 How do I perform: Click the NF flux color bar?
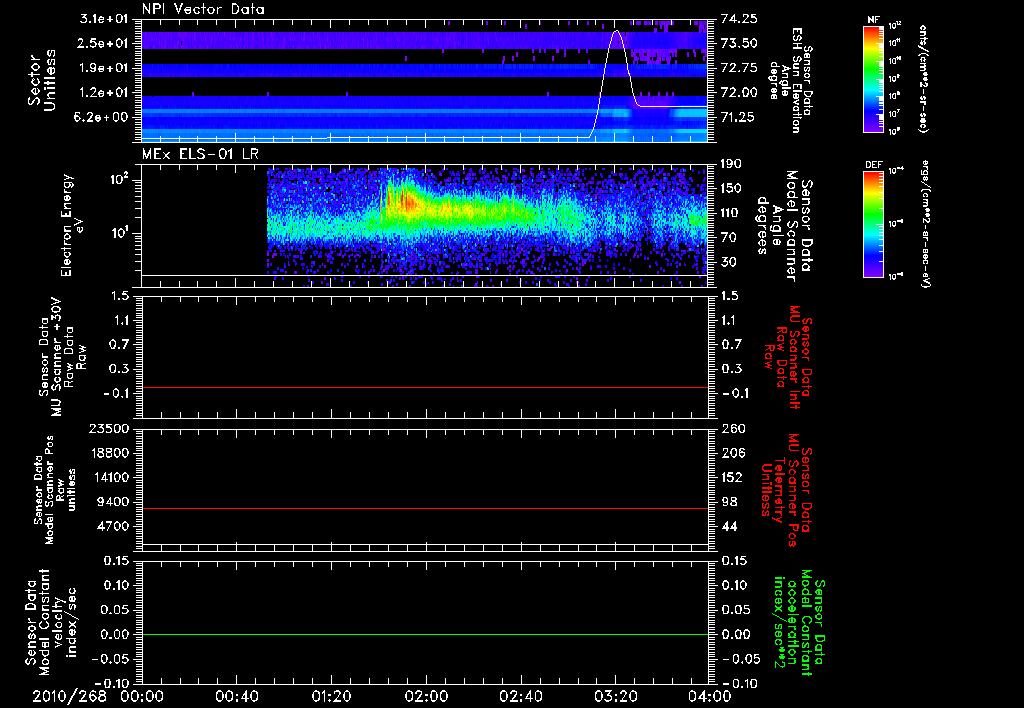click(x=874, y=78)
